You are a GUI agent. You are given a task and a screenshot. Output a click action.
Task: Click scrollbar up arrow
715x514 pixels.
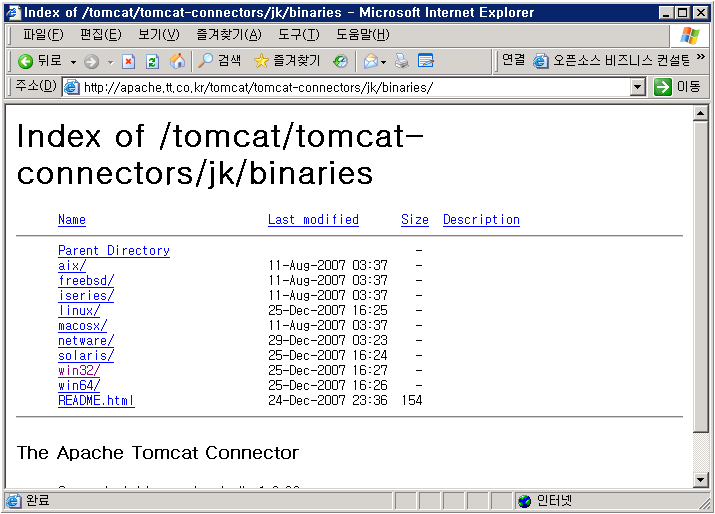click(700, 114)
